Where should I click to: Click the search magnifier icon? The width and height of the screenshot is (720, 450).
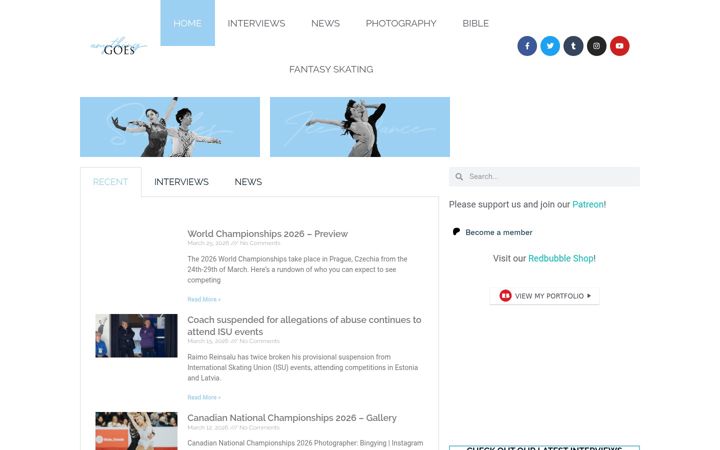[459, 177]
